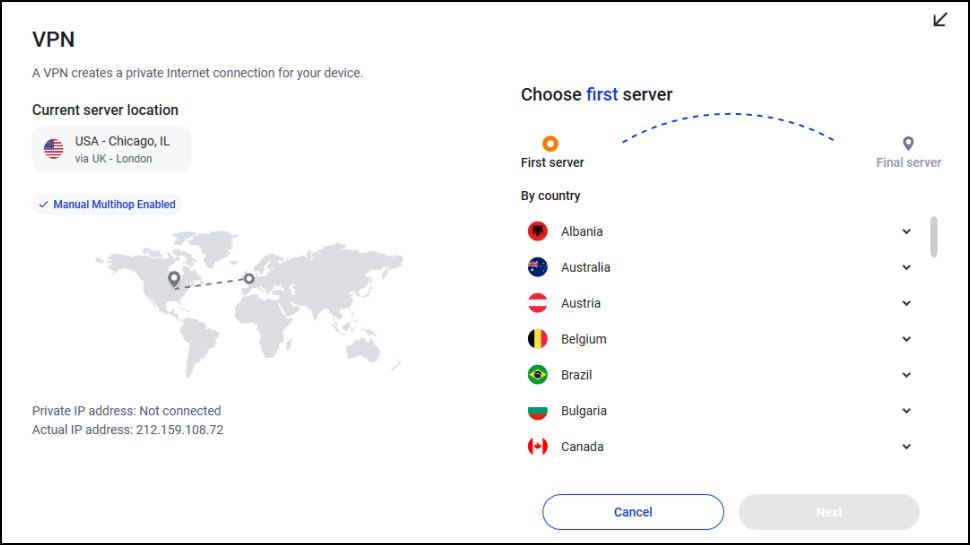970x545 pixels.
Task: Click the country list scrollbar thumb
Action: click(x=934, y=236)
